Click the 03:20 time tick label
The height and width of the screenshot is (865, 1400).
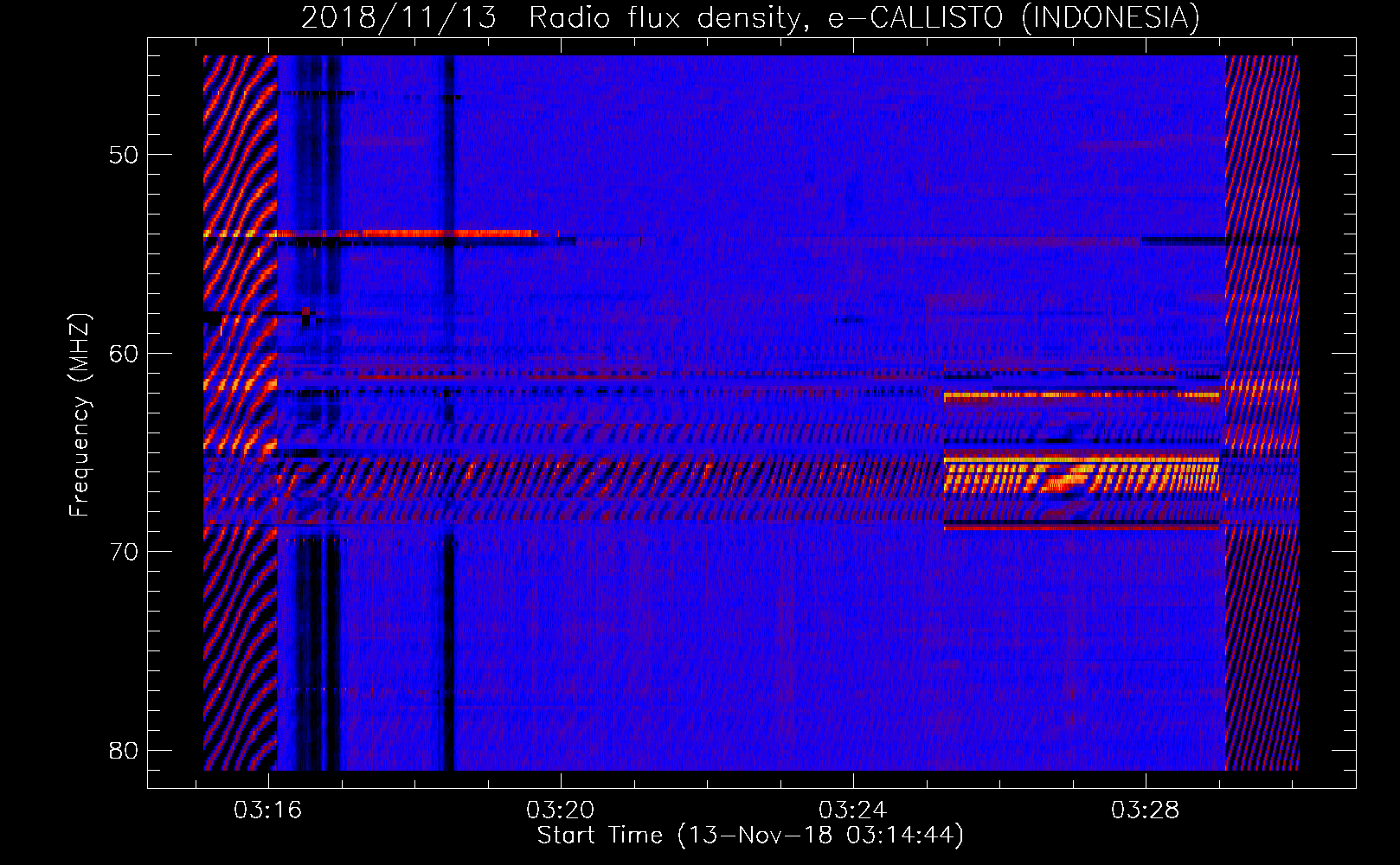[561, 811]
